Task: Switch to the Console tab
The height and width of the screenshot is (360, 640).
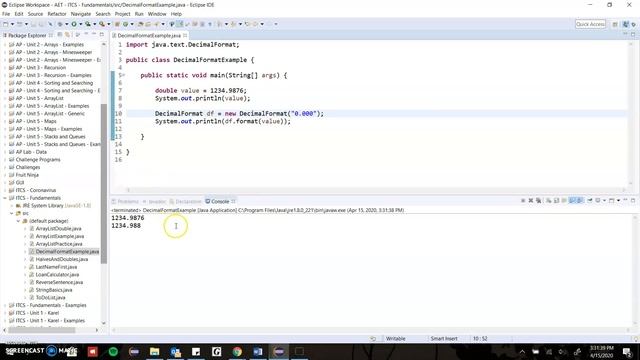Action: 220,201
